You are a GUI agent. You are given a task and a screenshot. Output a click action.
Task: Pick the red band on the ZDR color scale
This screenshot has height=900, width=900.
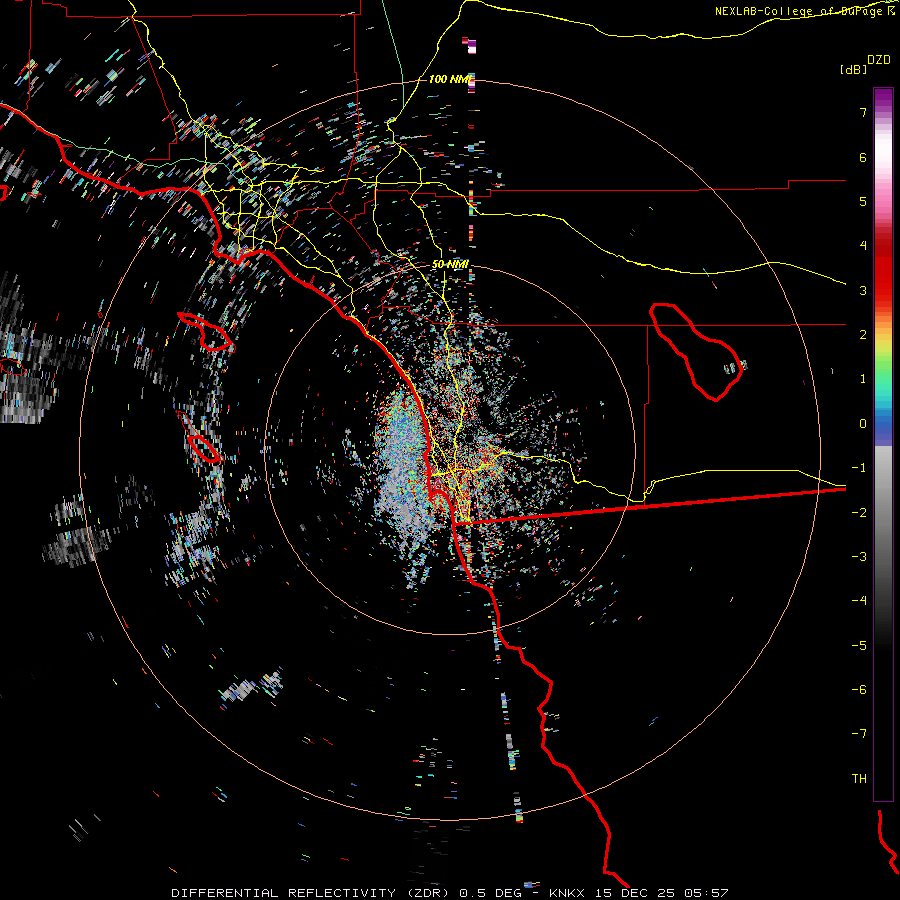[x=883, y=276]
